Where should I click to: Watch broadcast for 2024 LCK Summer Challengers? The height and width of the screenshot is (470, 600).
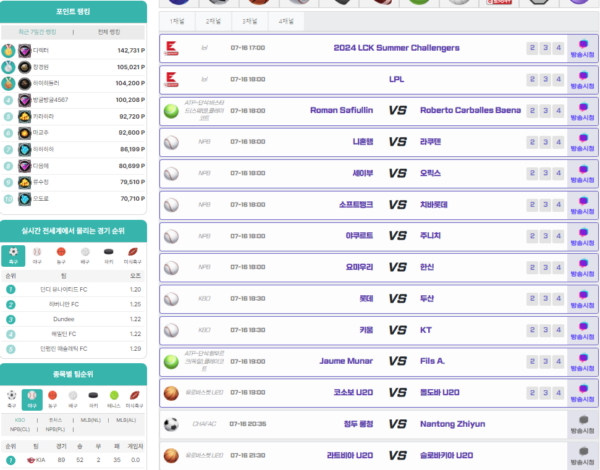(x=582, y=49)
